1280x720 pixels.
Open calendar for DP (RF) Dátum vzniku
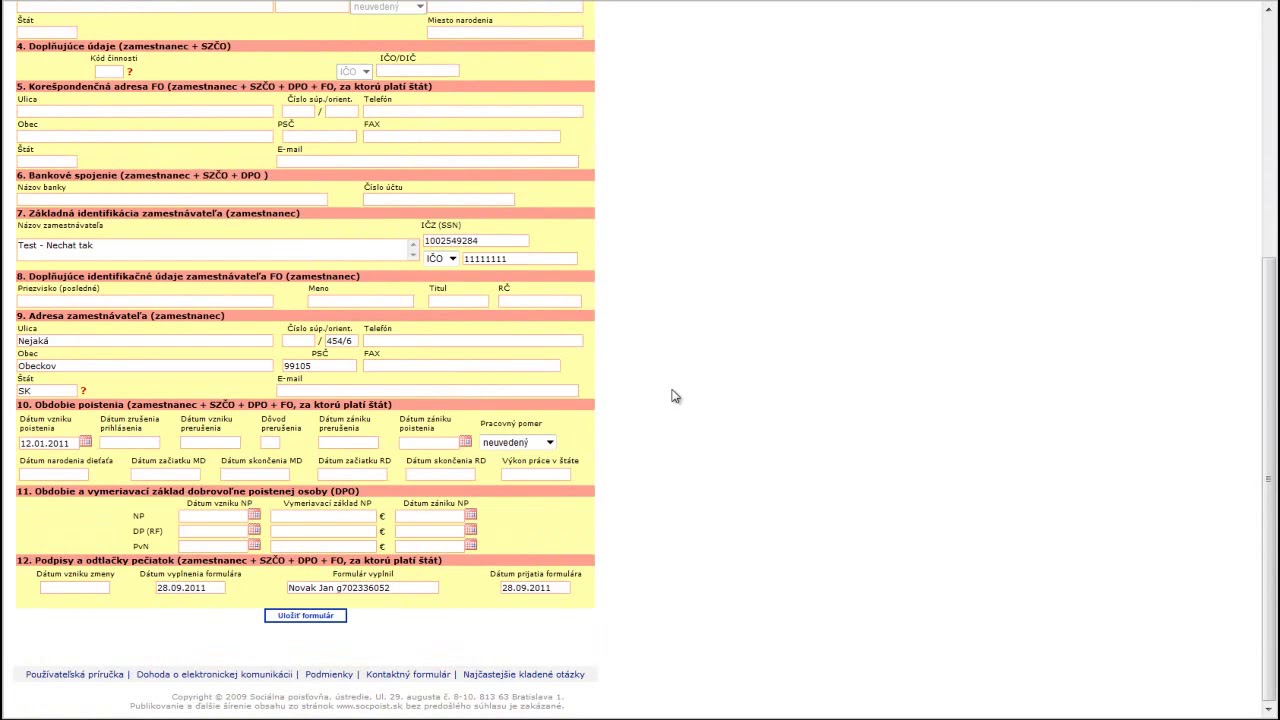point(254,530)
